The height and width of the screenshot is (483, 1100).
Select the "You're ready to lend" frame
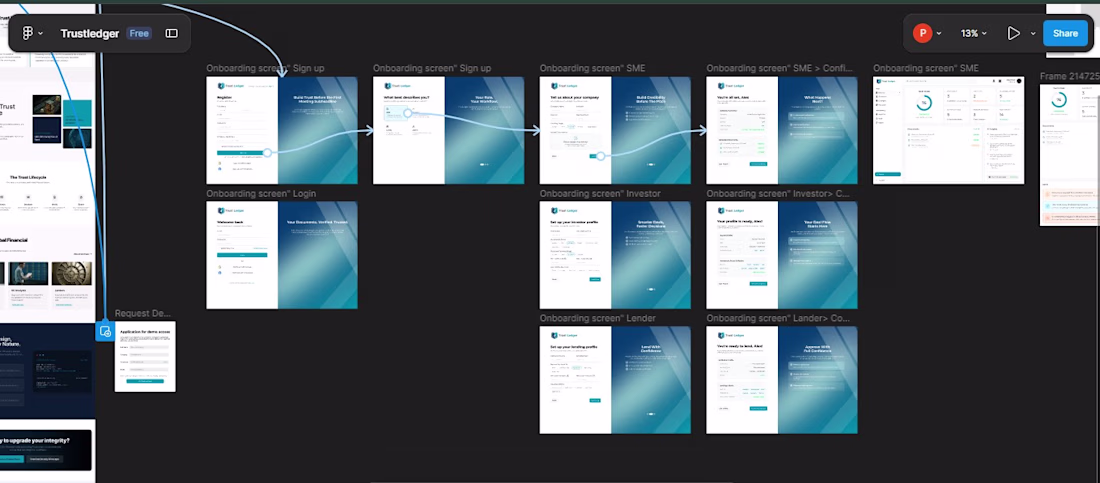[x=782, y=380]
